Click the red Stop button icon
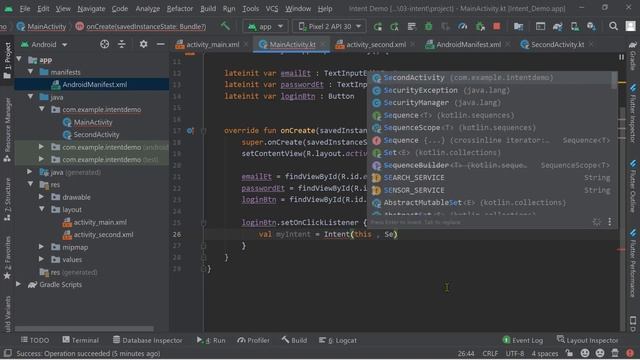Screen dimensions: 640x360 [x=496, y=27]
